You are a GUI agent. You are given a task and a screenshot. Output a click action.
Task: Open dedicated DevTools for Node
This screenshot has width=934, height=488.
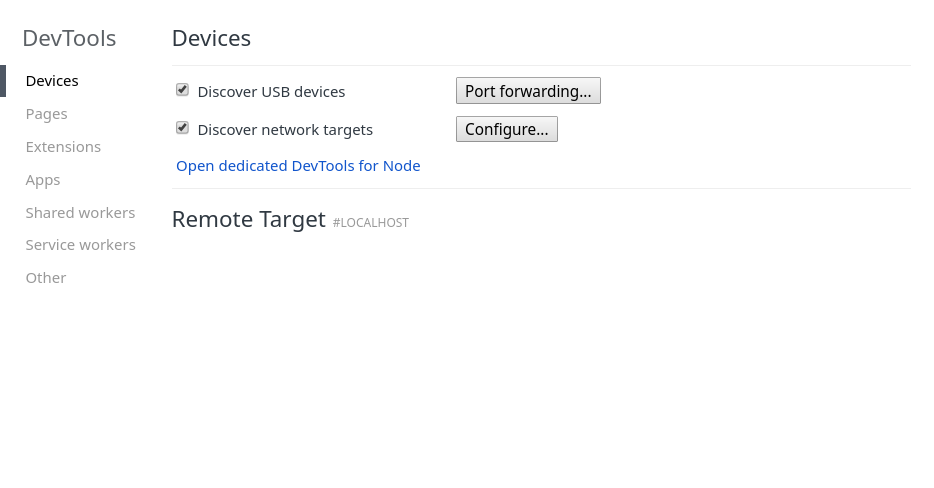point(298,166)
